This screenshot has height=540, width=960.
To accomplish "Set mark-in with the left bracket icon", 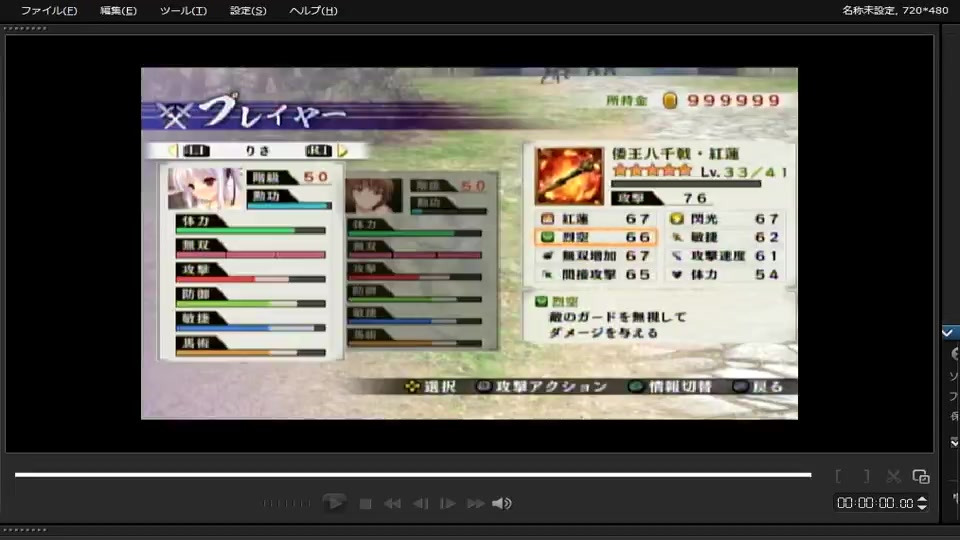I will click(x=838, y=476).
